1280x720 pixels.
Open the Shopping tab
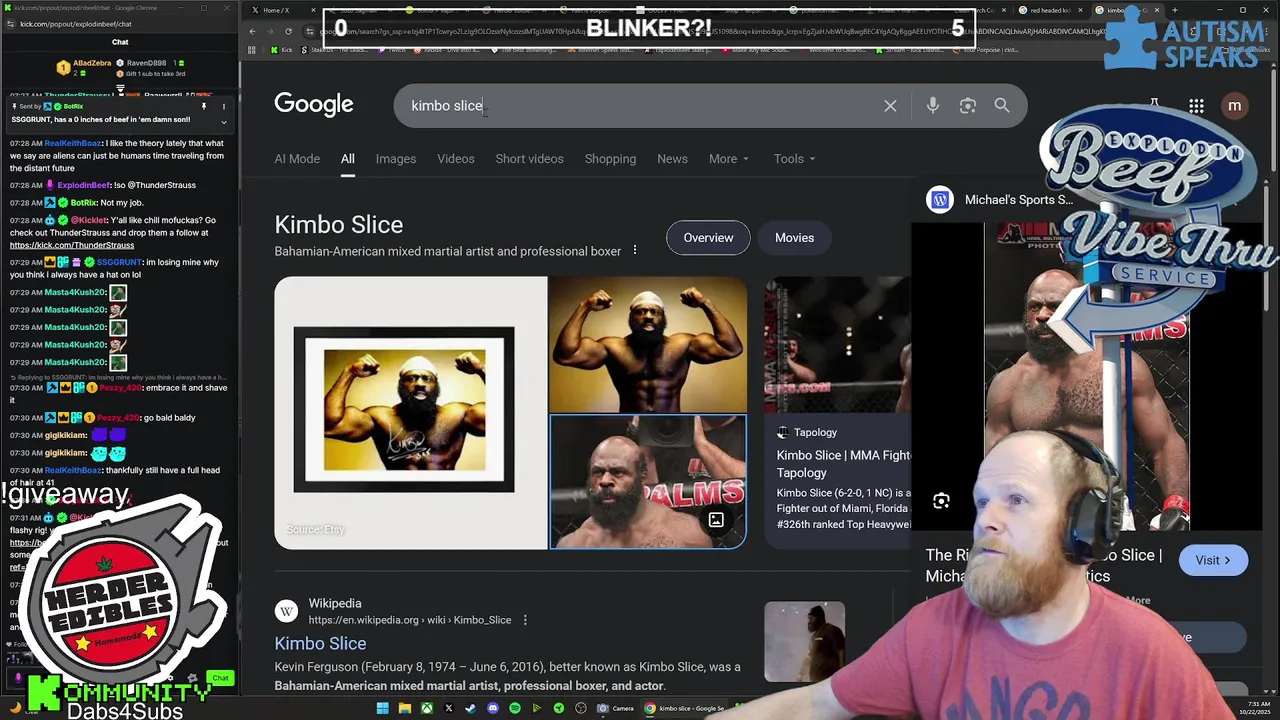coord(610,159)
